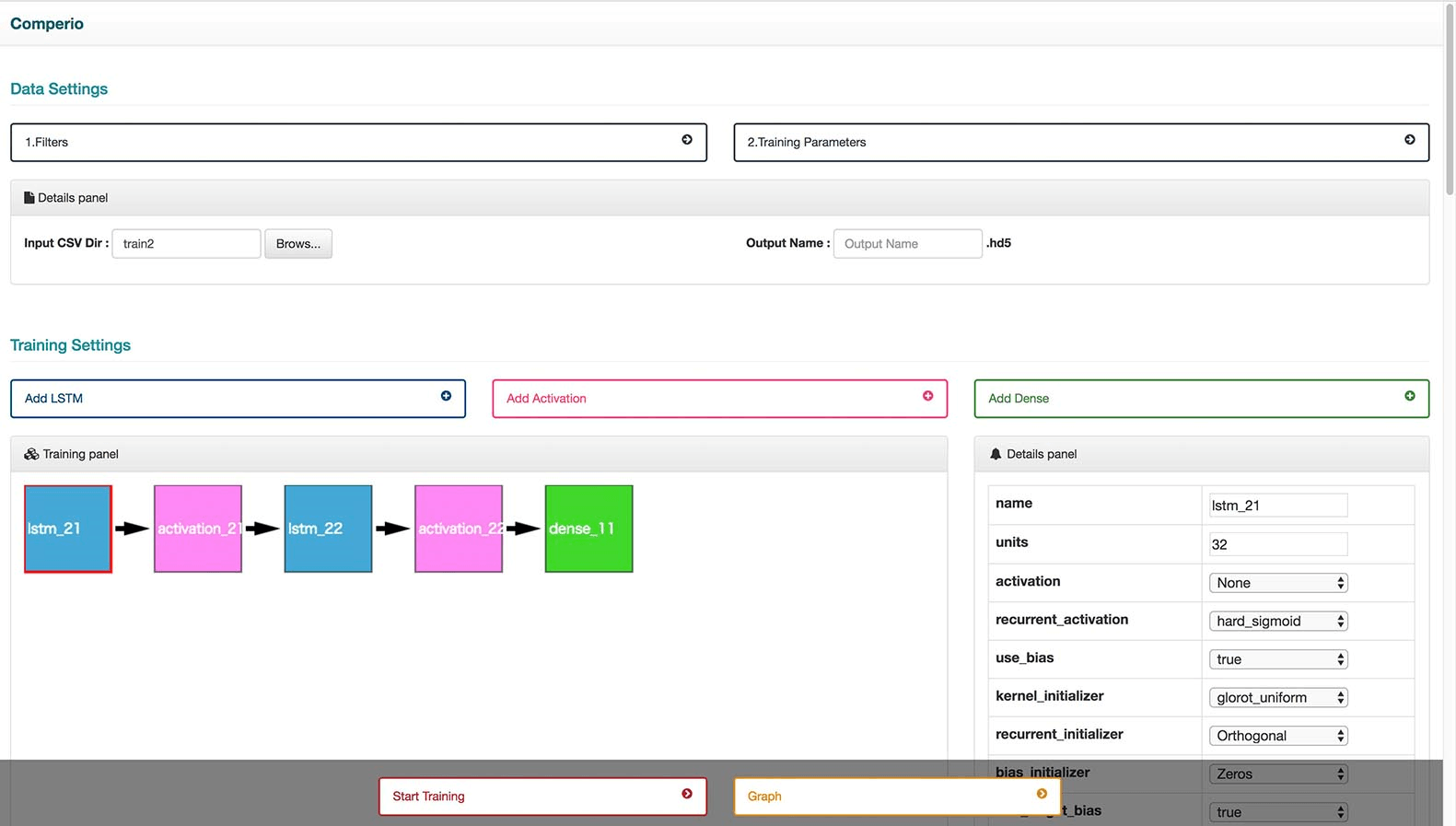Click the bell icon in Details panel header

(995, 454)
